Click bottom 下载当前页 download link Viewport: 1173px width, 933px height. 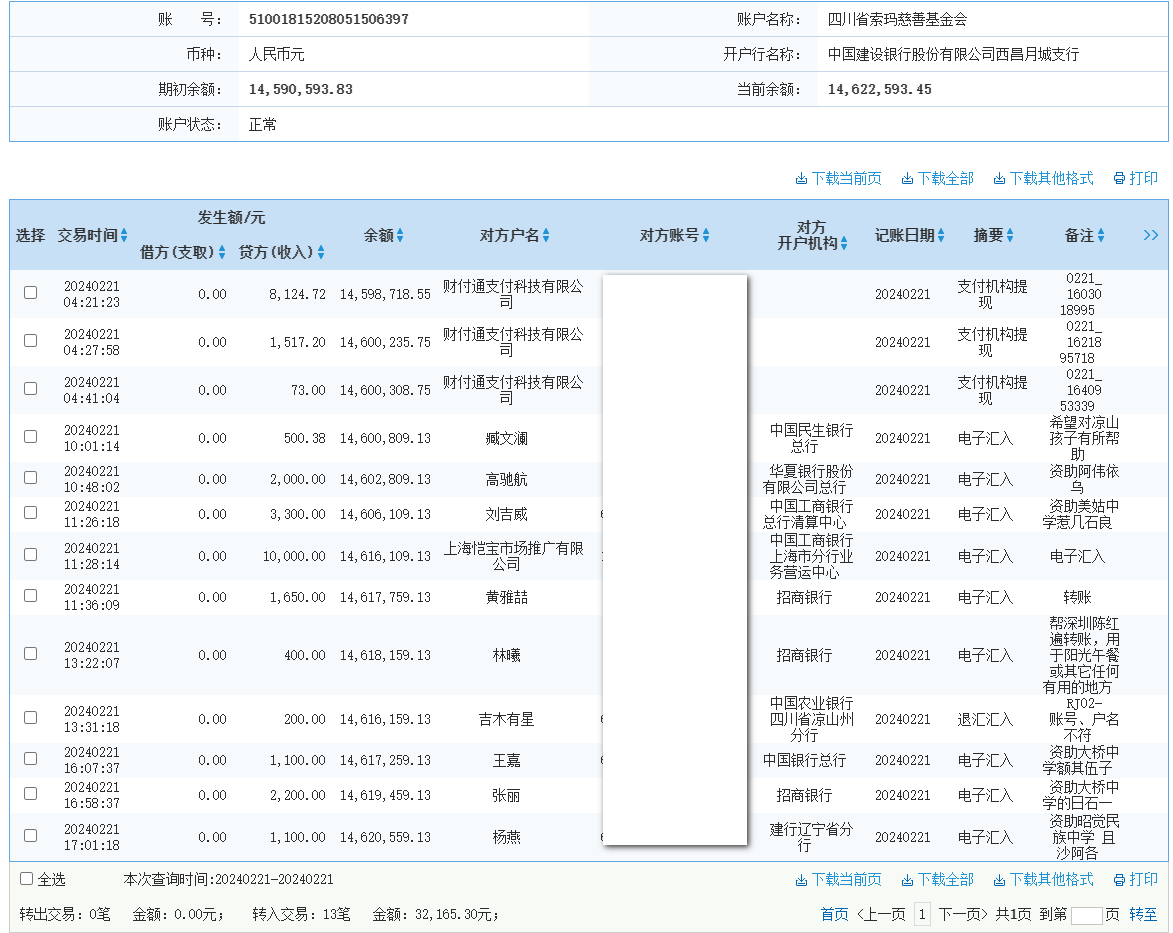click(x=839, y=880)
